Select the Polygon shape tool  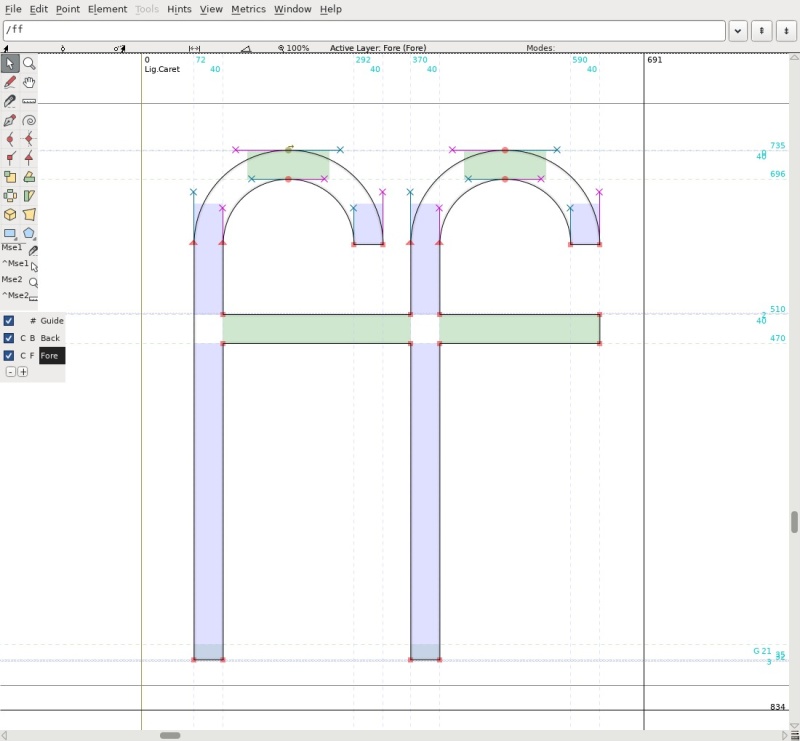pos(29,233)
